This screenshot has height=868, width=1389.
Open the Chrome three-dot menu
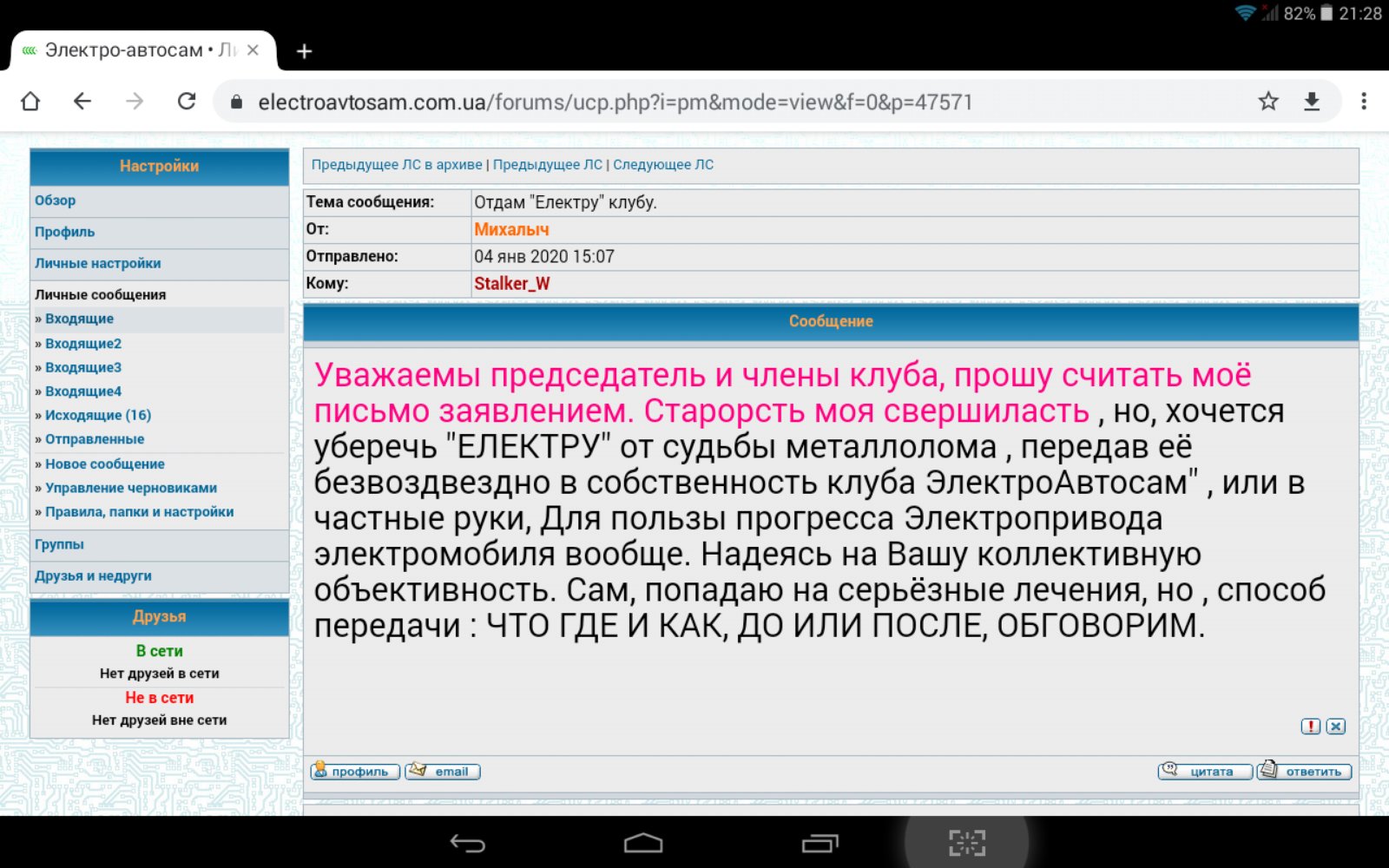(1364, 102)
